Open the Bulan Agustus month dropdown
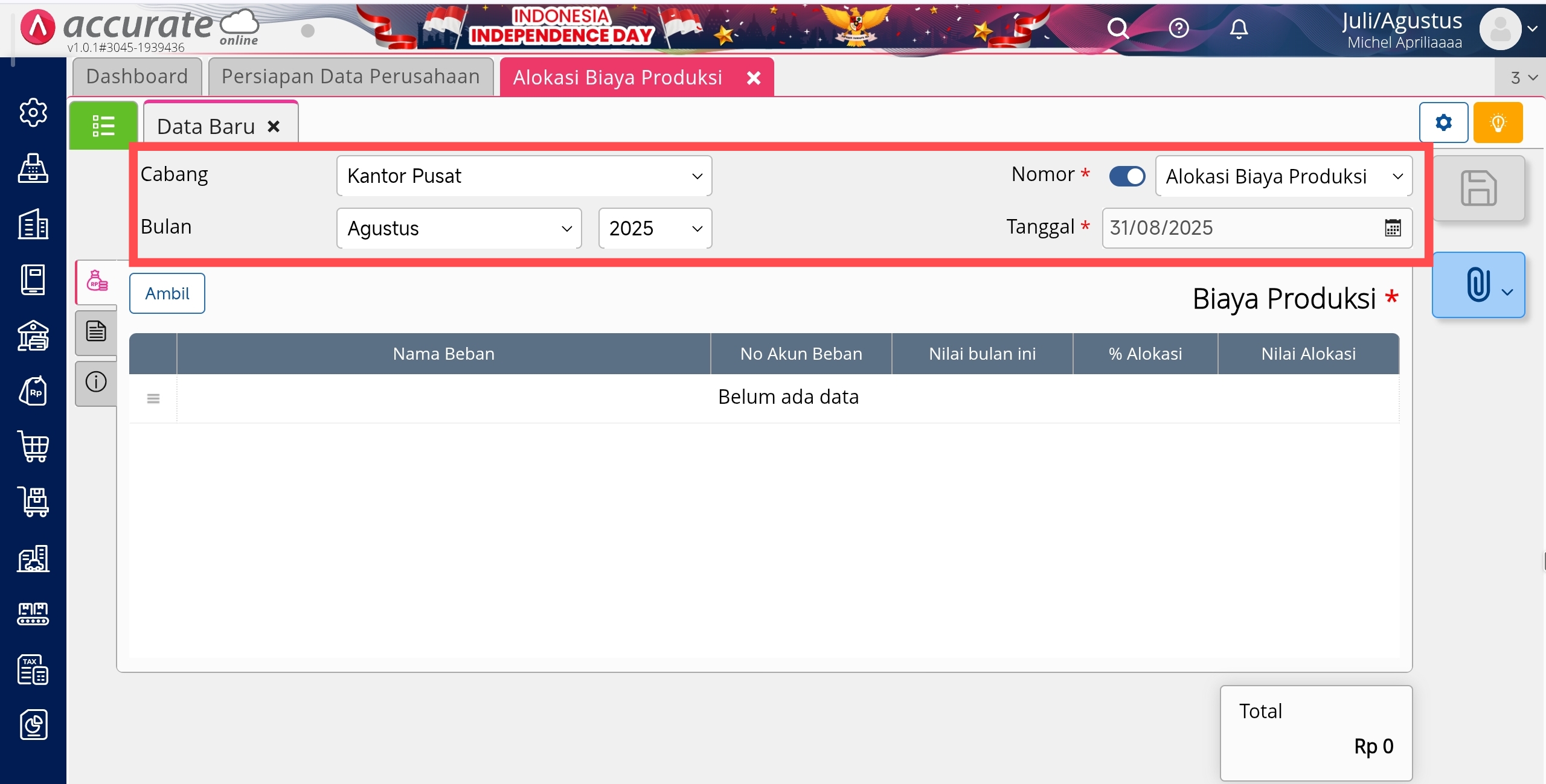1546x784 pixels. point(459,228)
